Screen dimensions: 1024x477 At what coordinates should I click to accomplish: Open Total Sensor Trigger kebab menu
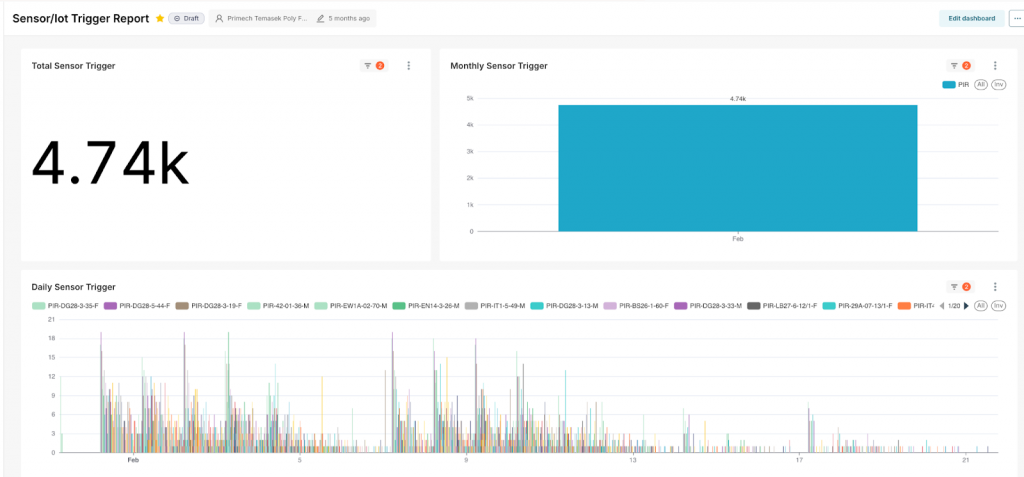[409, 66]
